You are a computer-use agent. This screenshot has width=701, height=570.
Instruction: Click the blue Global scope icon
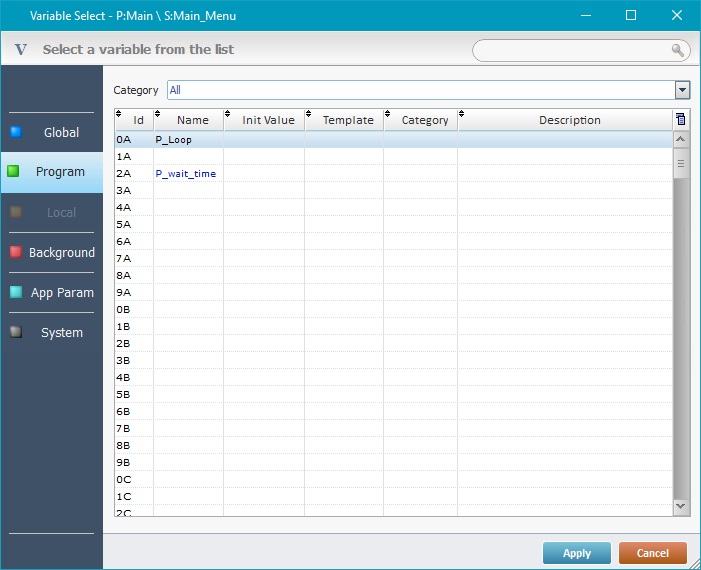[x=15, y=132]
